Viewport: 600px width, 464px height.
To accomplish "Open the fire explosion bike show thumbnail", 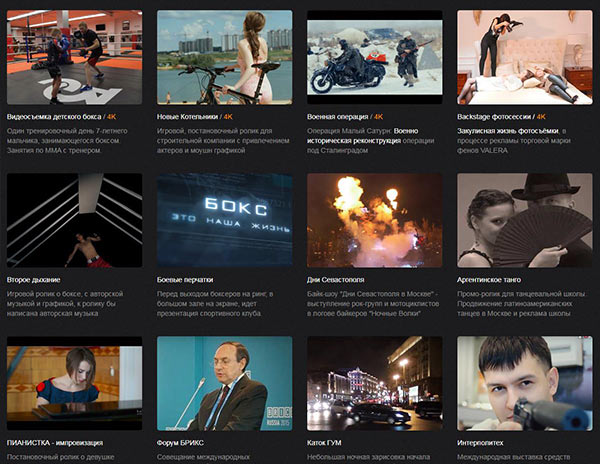I will 375,220.
